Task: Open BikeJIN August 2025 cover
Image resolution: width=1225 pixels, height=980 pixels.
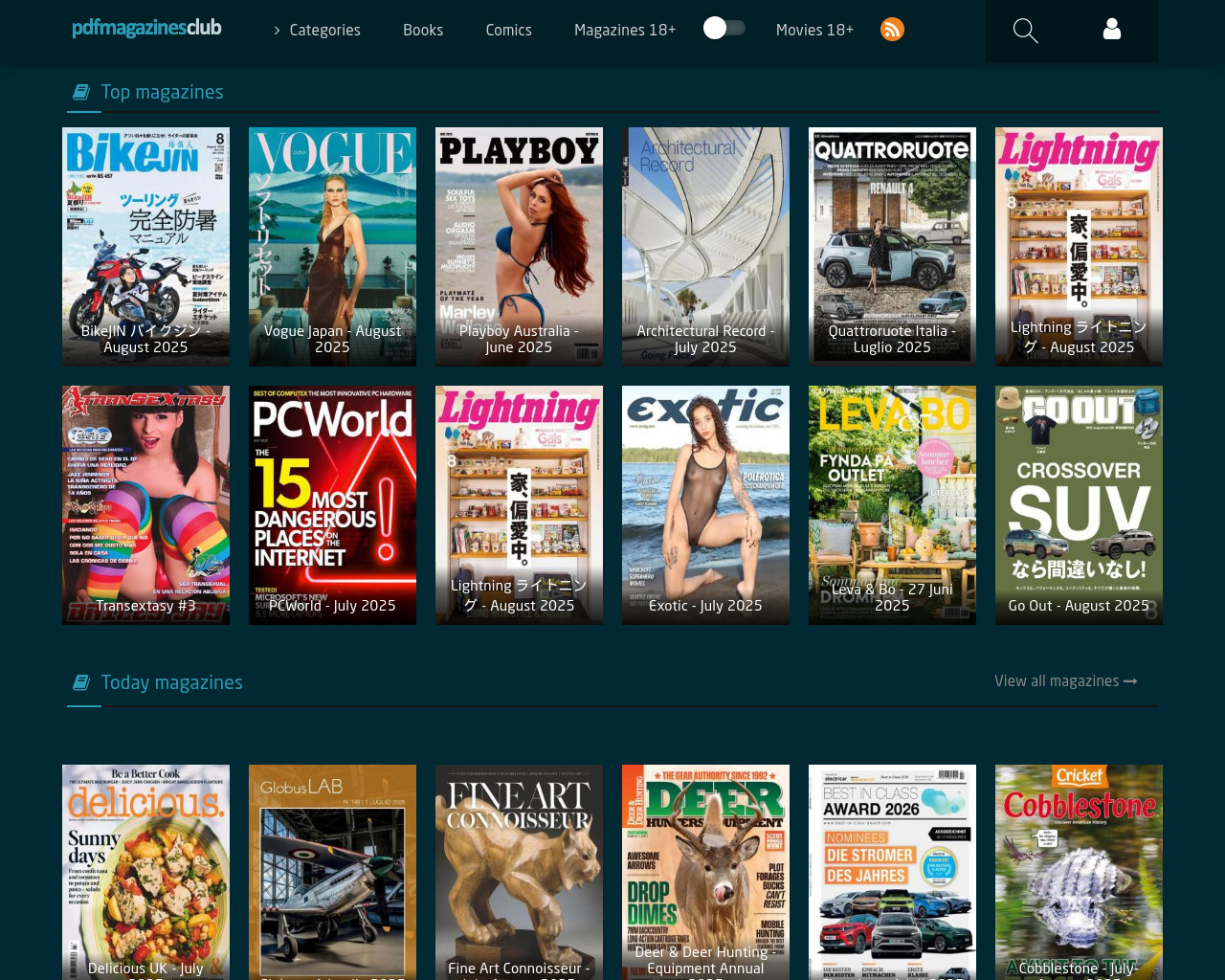Action: pos(145,247)
